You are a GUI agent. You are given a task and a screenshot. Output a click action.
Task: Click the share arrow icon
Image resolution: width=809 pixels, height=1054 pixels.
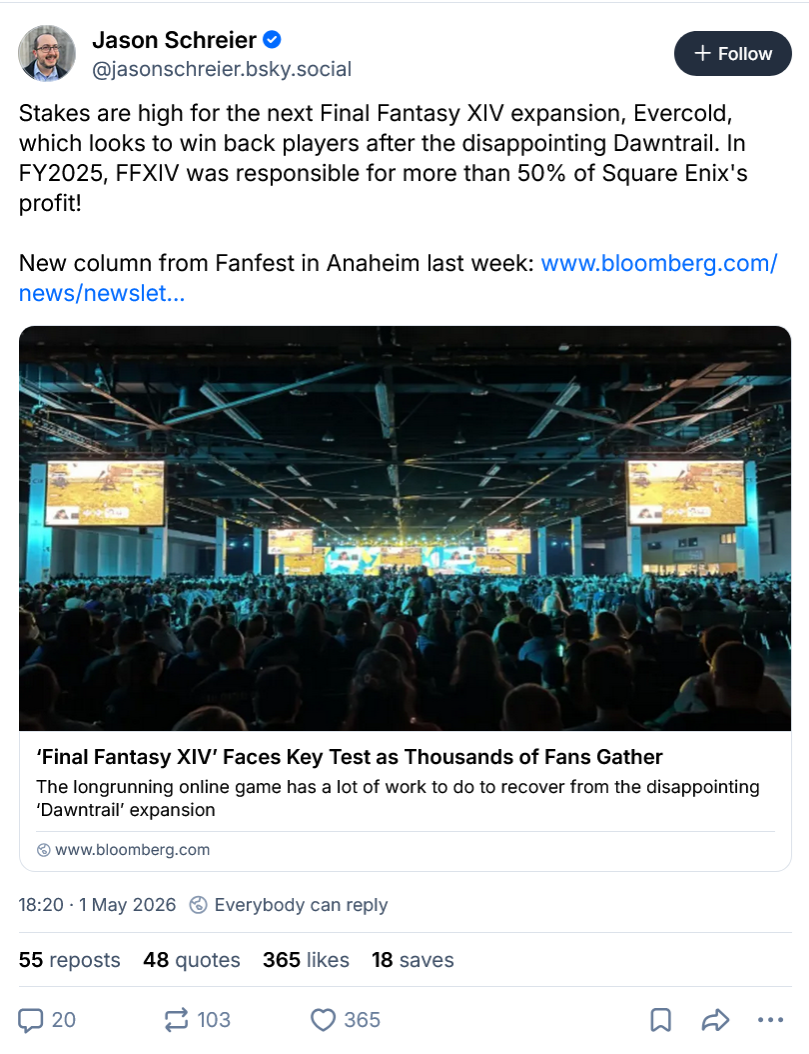pos(715,1020)
